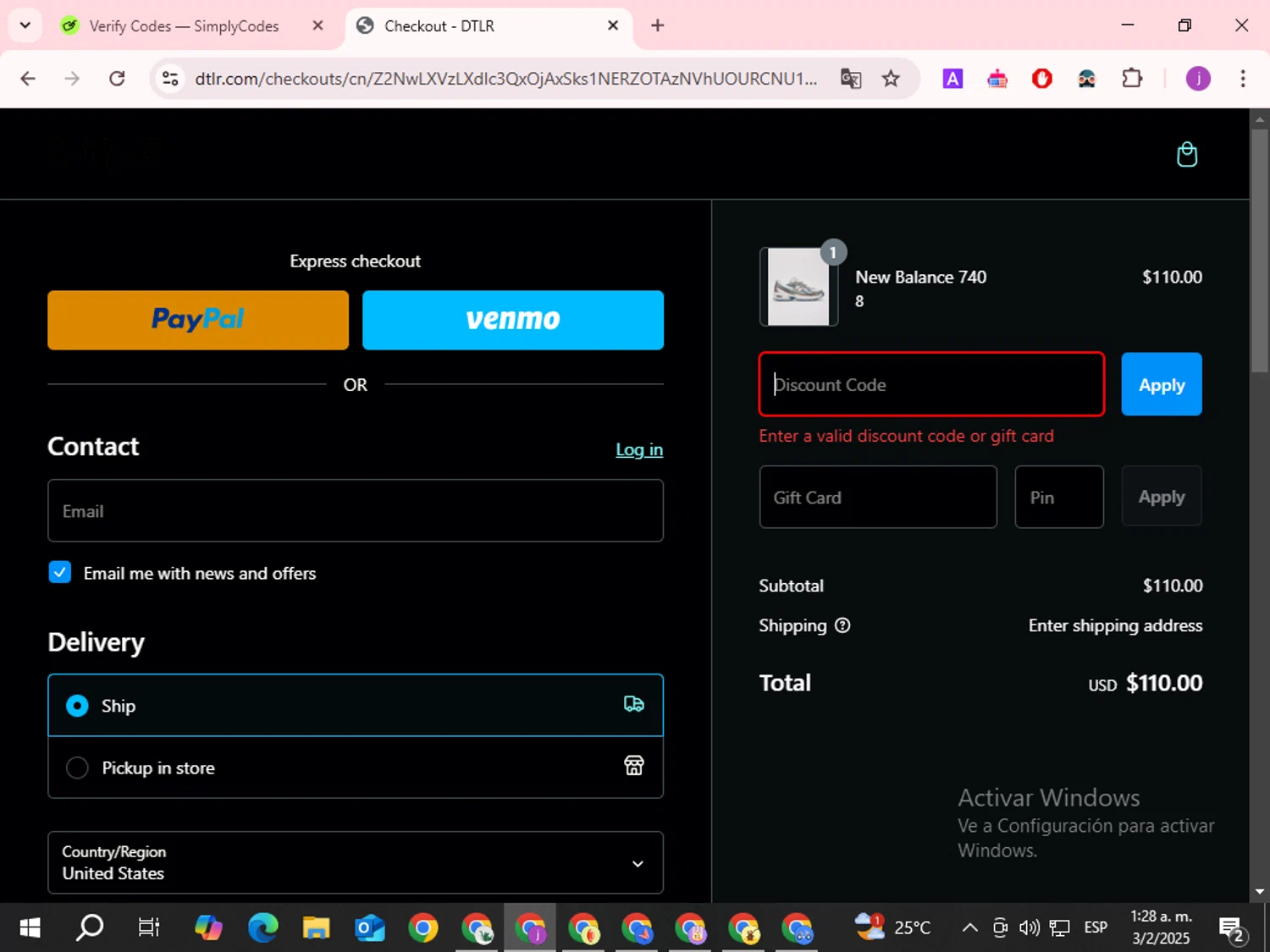Viewport: 1270px width, 952px height.
Task: Close the Checkout - DTLR tab
Action: pos(613,25)
